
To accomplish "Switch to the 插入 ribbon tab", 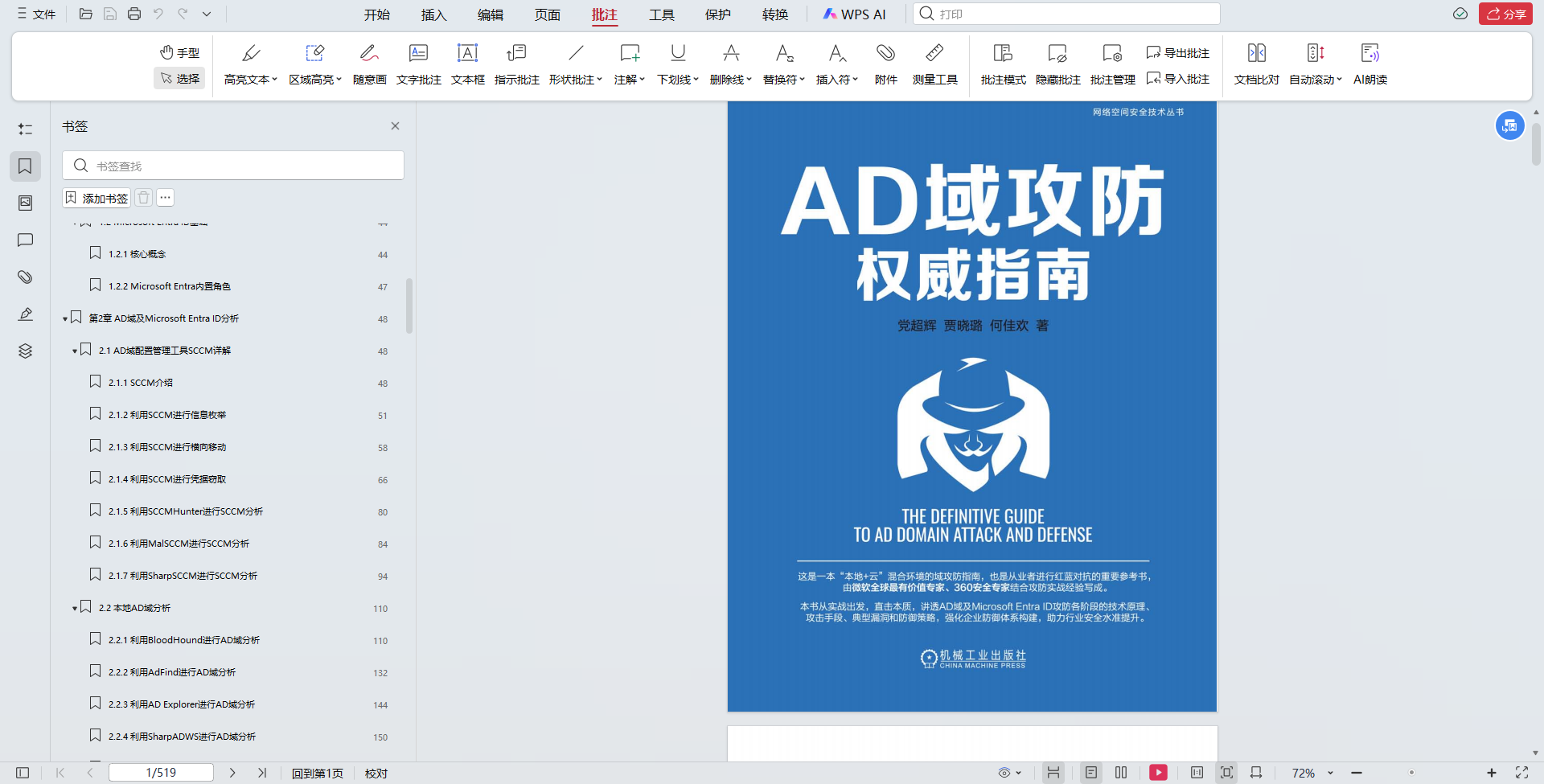I will pos(433,14).
